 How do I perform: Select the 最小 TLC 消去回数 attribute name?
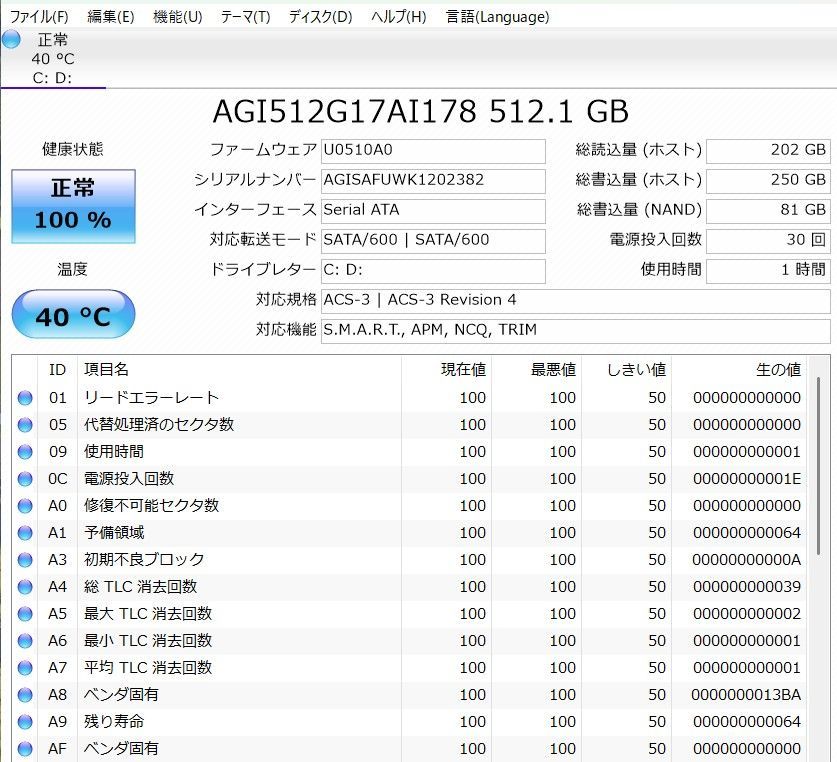[x=148, y=640]
